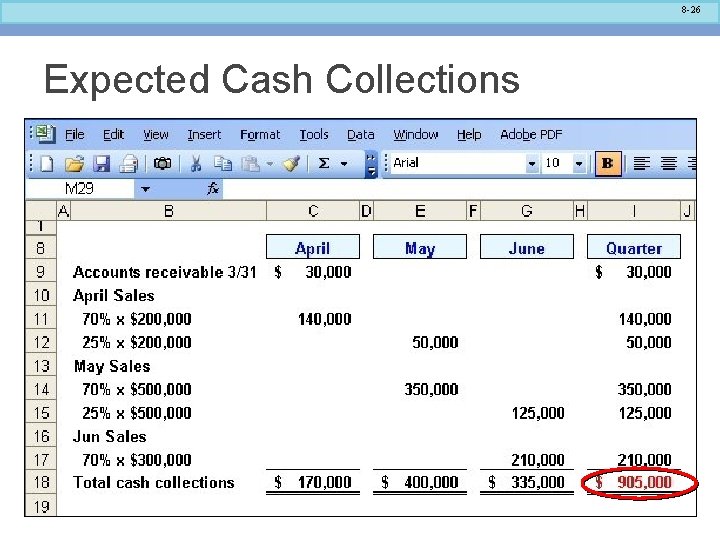
Task: Select the 'May Sales' label cell
Action: tap(112, 366)
